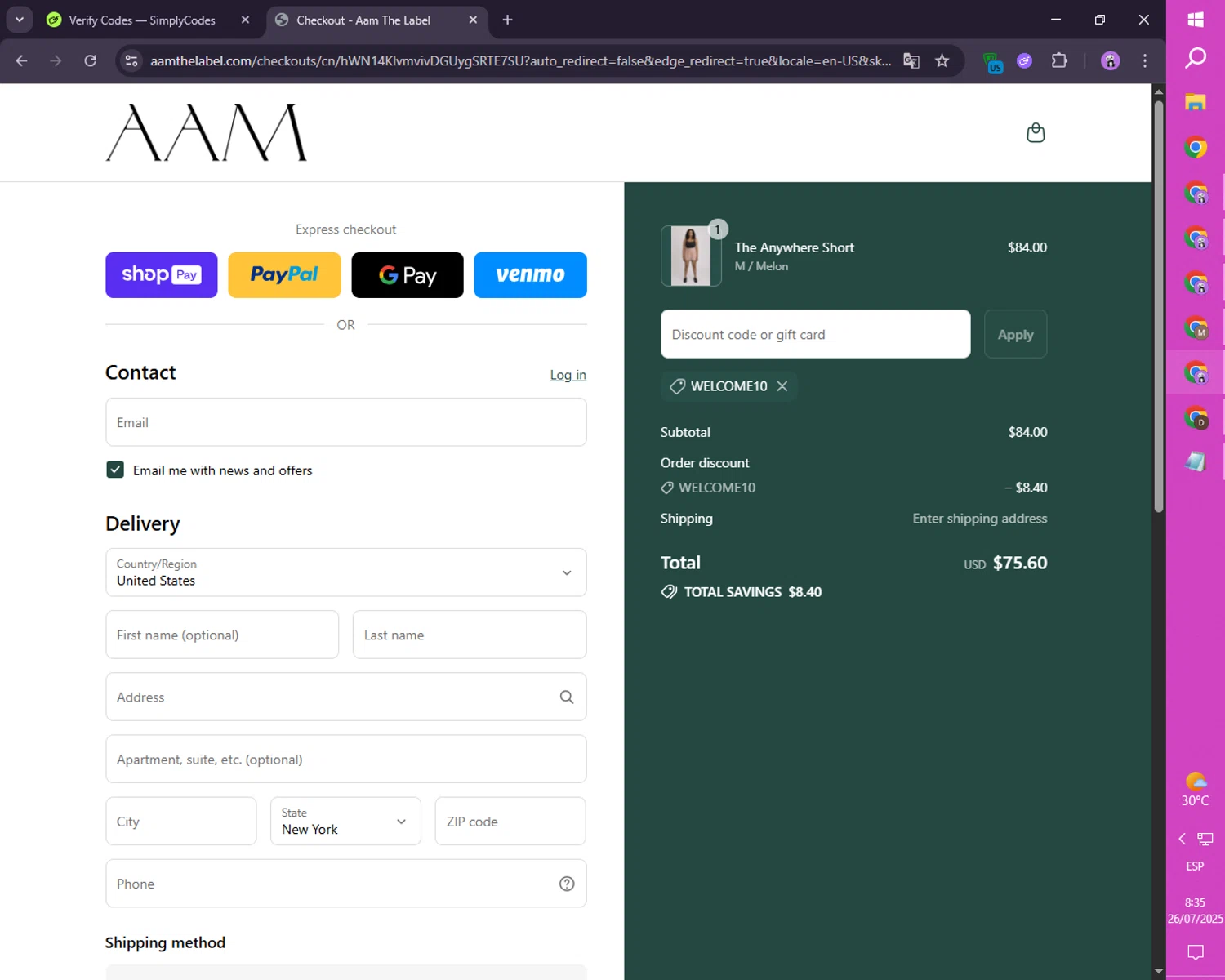Choose Venmo express checkout
This screenshot has height=980, width=1225.
click(531, 275)
